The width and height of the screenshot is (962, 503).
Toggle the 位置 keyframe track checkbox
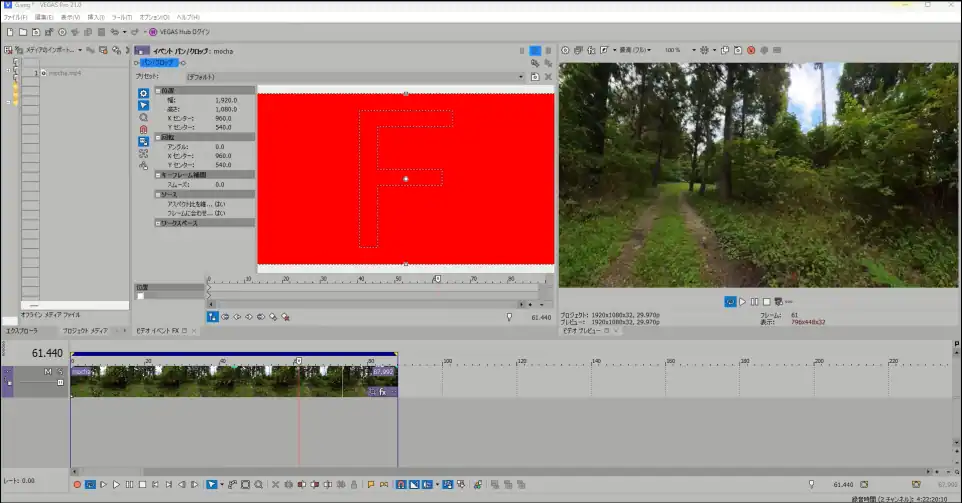pyautogui.click(x=140, y=296)
